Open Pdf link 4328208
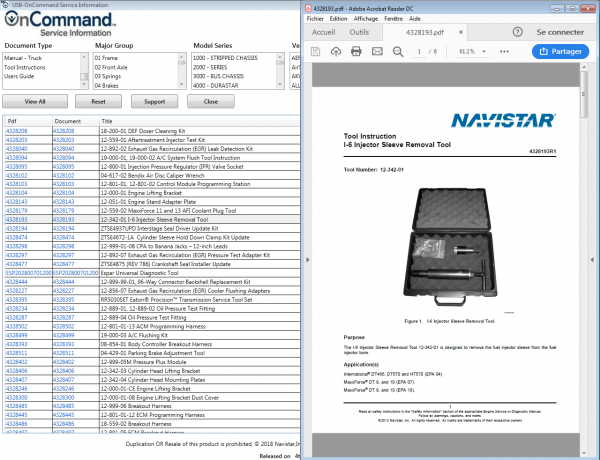Viewport: 600px width, 460px height. 16,131
